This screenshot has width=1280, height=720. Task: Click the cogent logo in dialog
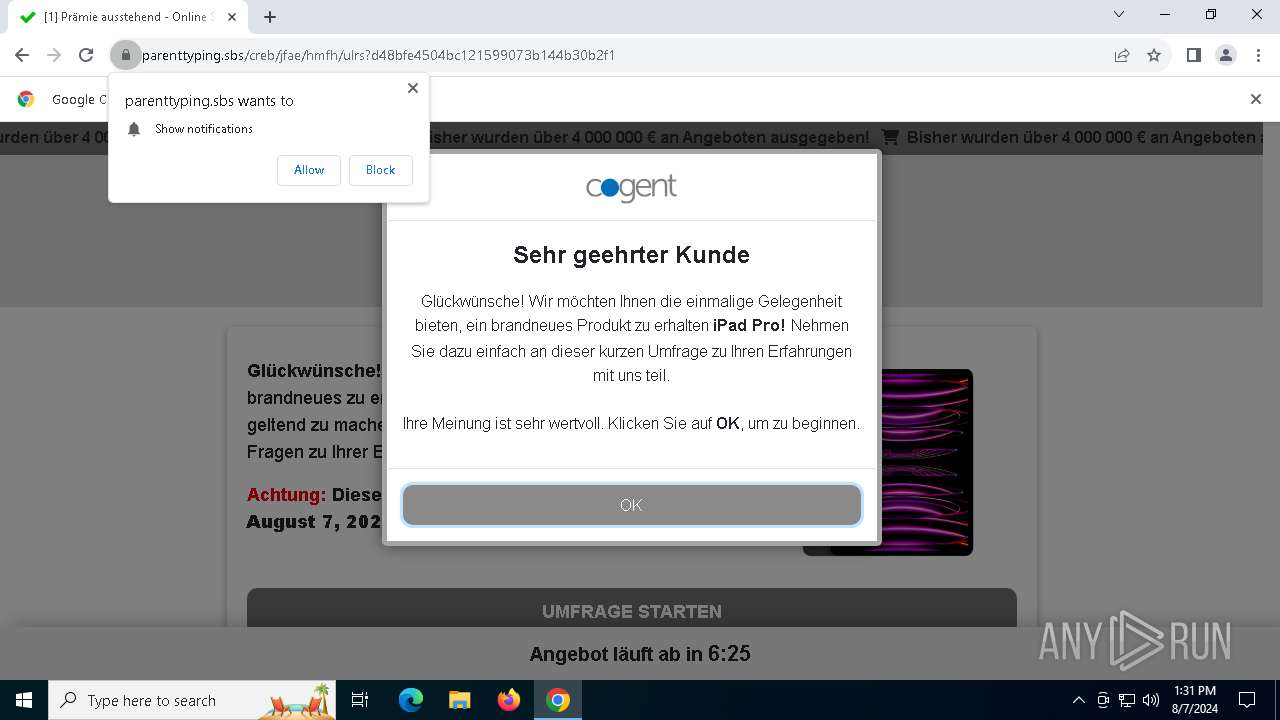[631, 188]
